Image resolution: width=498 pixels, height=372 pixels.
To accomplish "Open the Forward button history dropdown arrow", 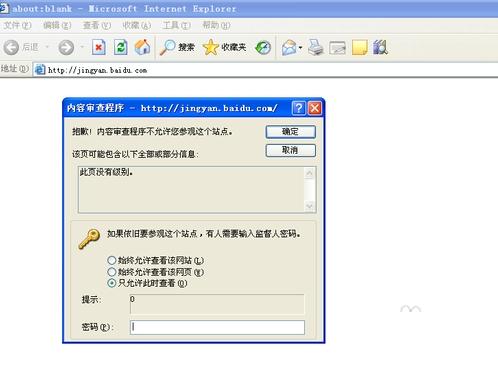I will pyautogui.click(x=82, y=47).
